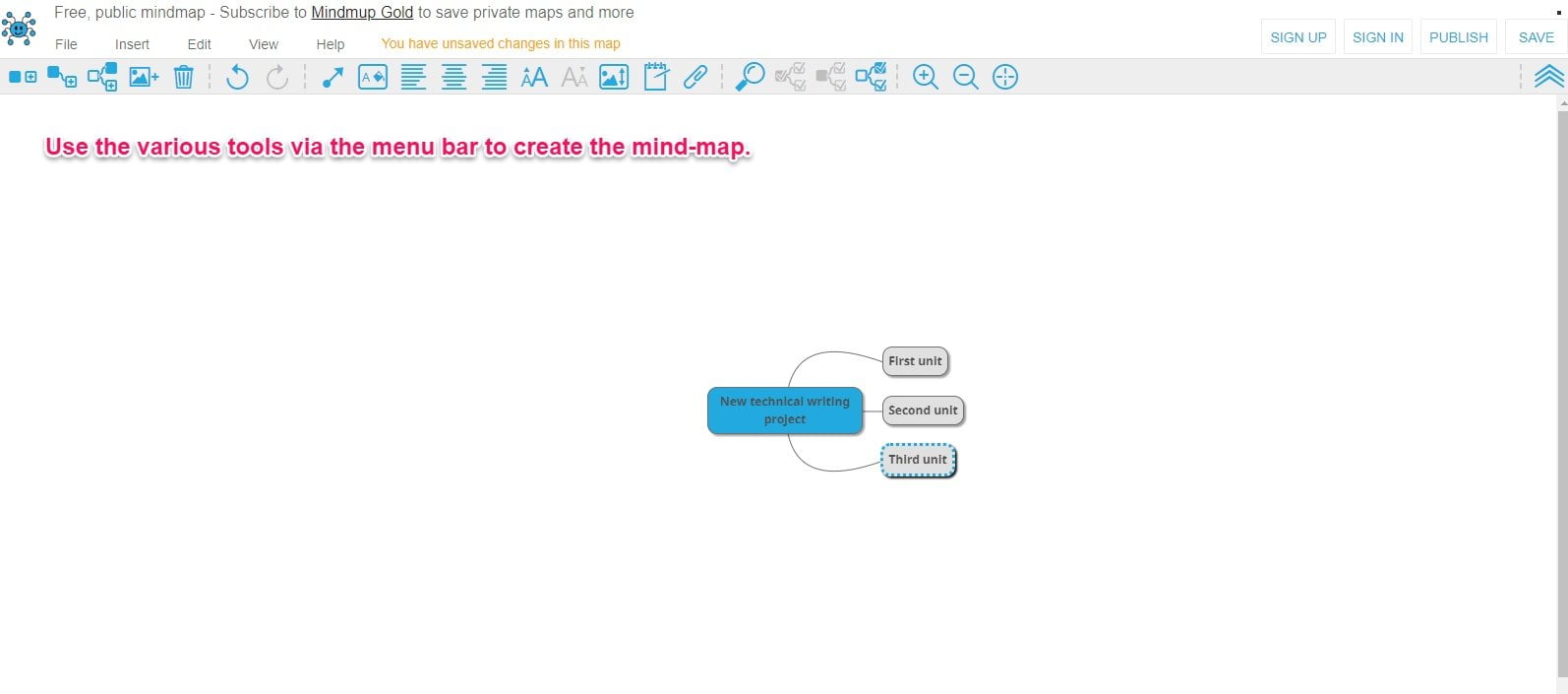This screenshot has height=694, width=1568.
Task: Open node text and fill style tool
Action: click(x=373, y=77)
